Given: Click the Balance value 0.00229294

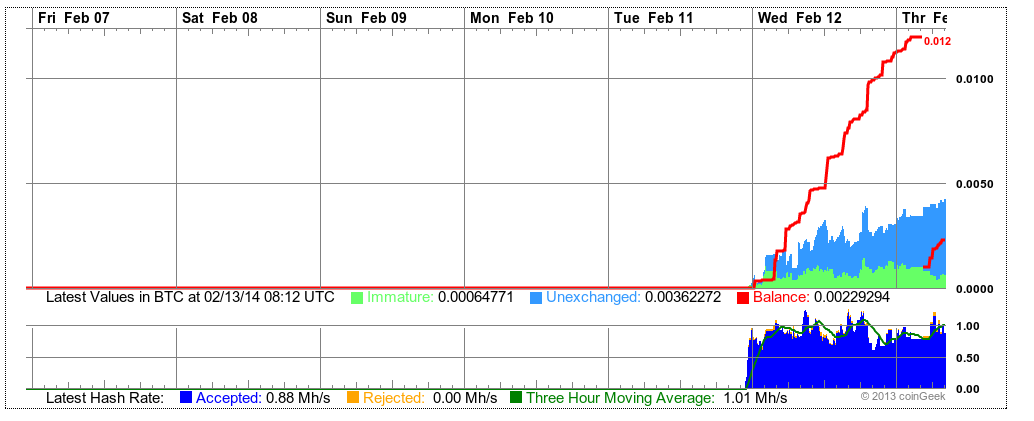Looking at the screenshot, I should (x=852, y=298).
